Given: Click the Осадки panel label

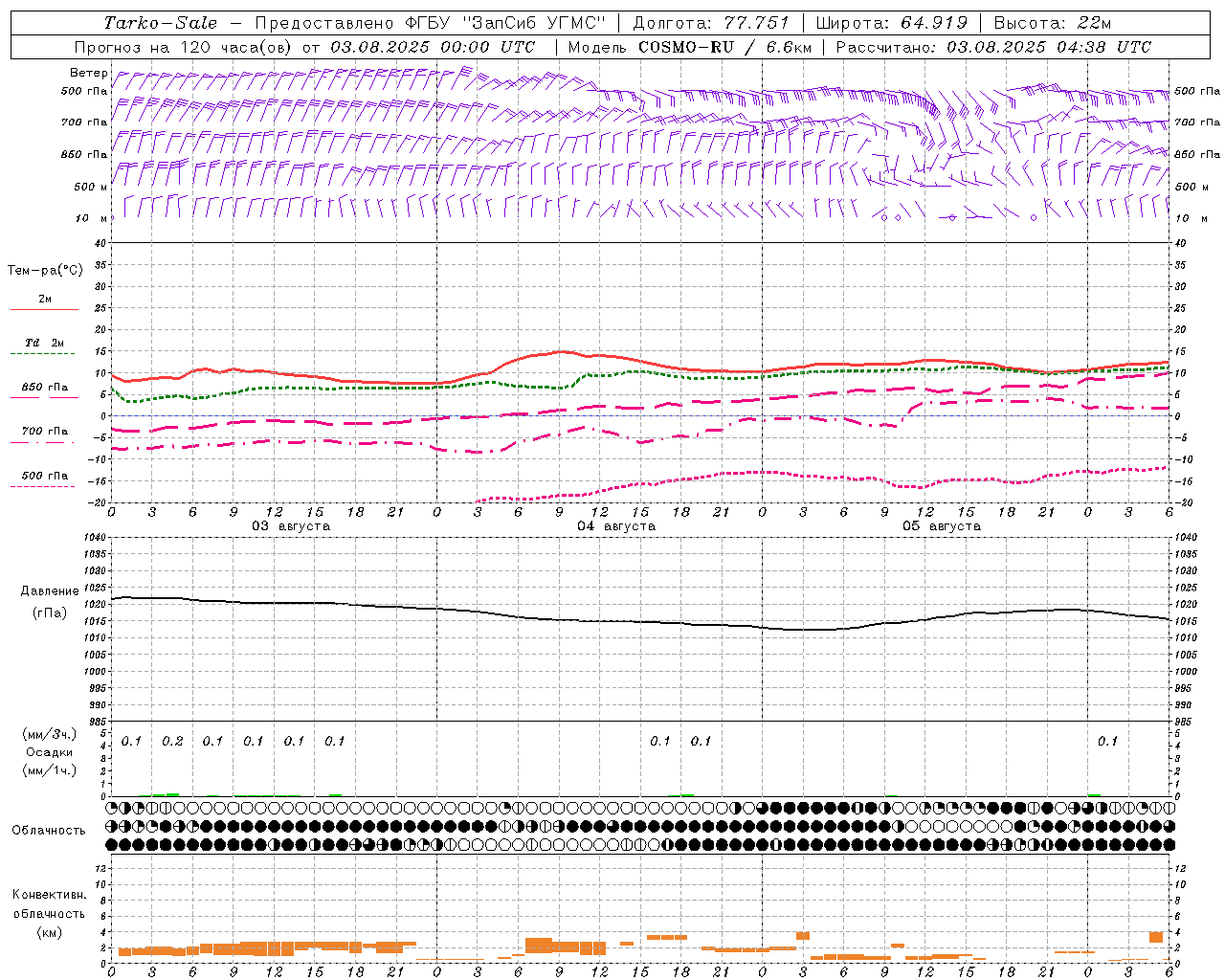Looking at the screenshot, I should (49, 752).
